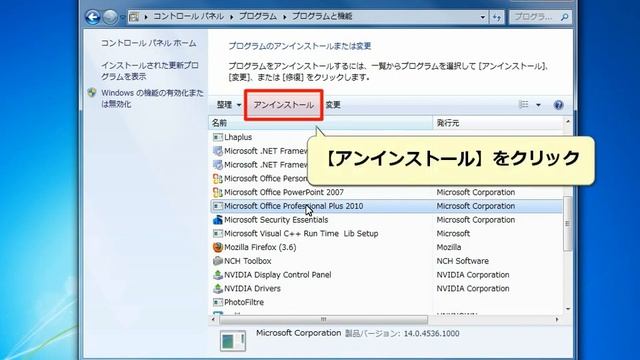Click the second Microsoft .NET Framework icon
The height and width of the screenshot is (360, 640).
(x=218, y=165)
